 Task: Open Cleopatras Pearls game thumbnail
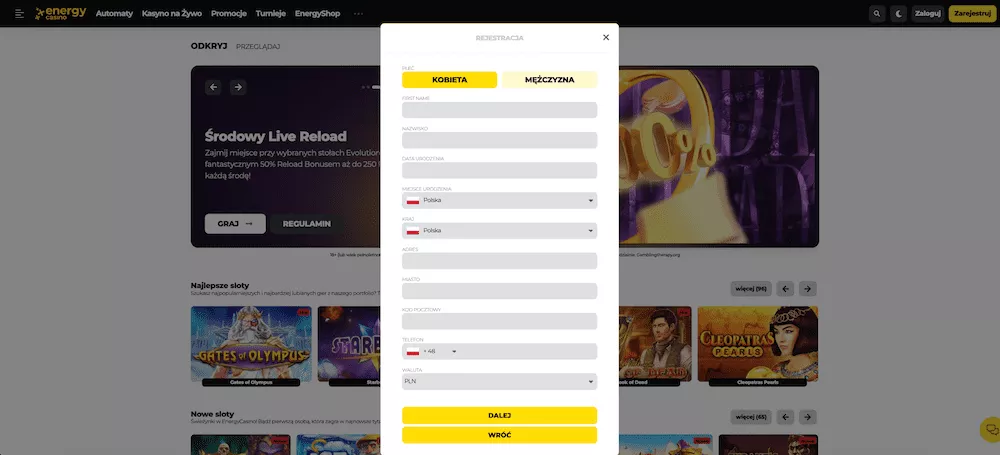point(758,346)
